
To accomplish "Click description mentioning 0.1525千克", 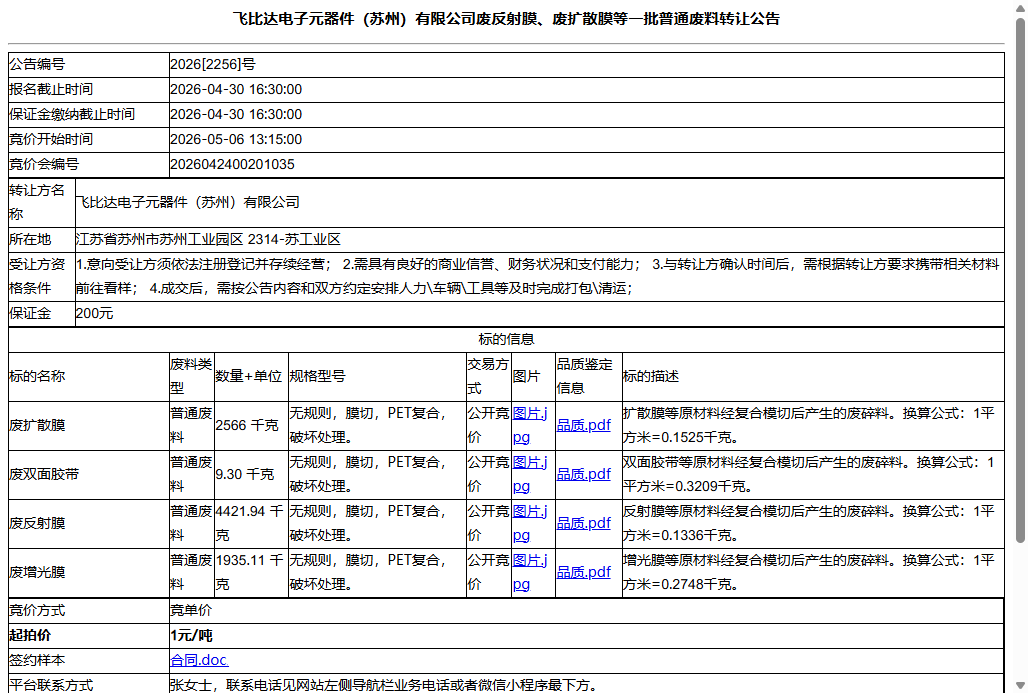I will coord(808,425).
